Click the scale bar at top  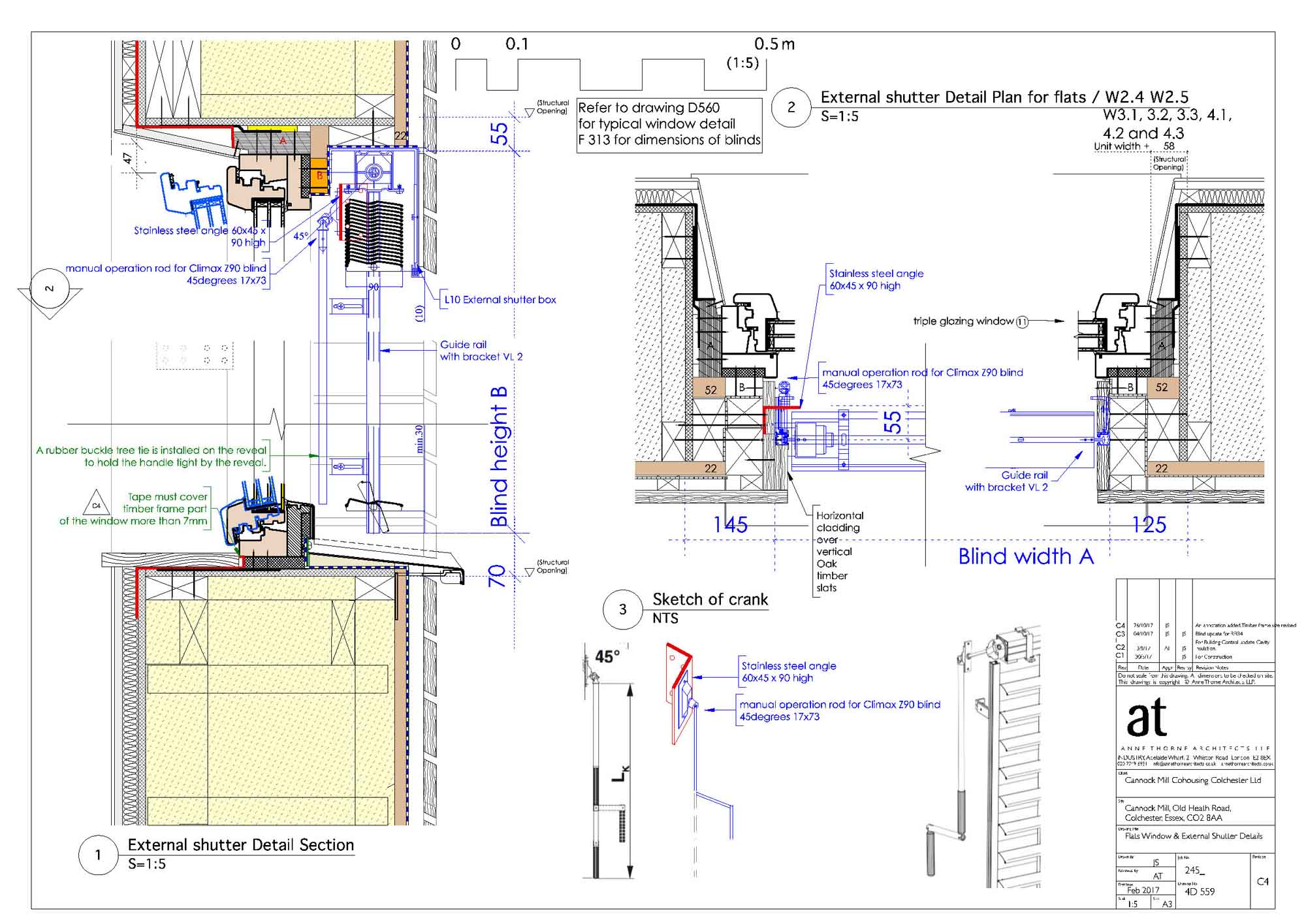pos(611,74)
